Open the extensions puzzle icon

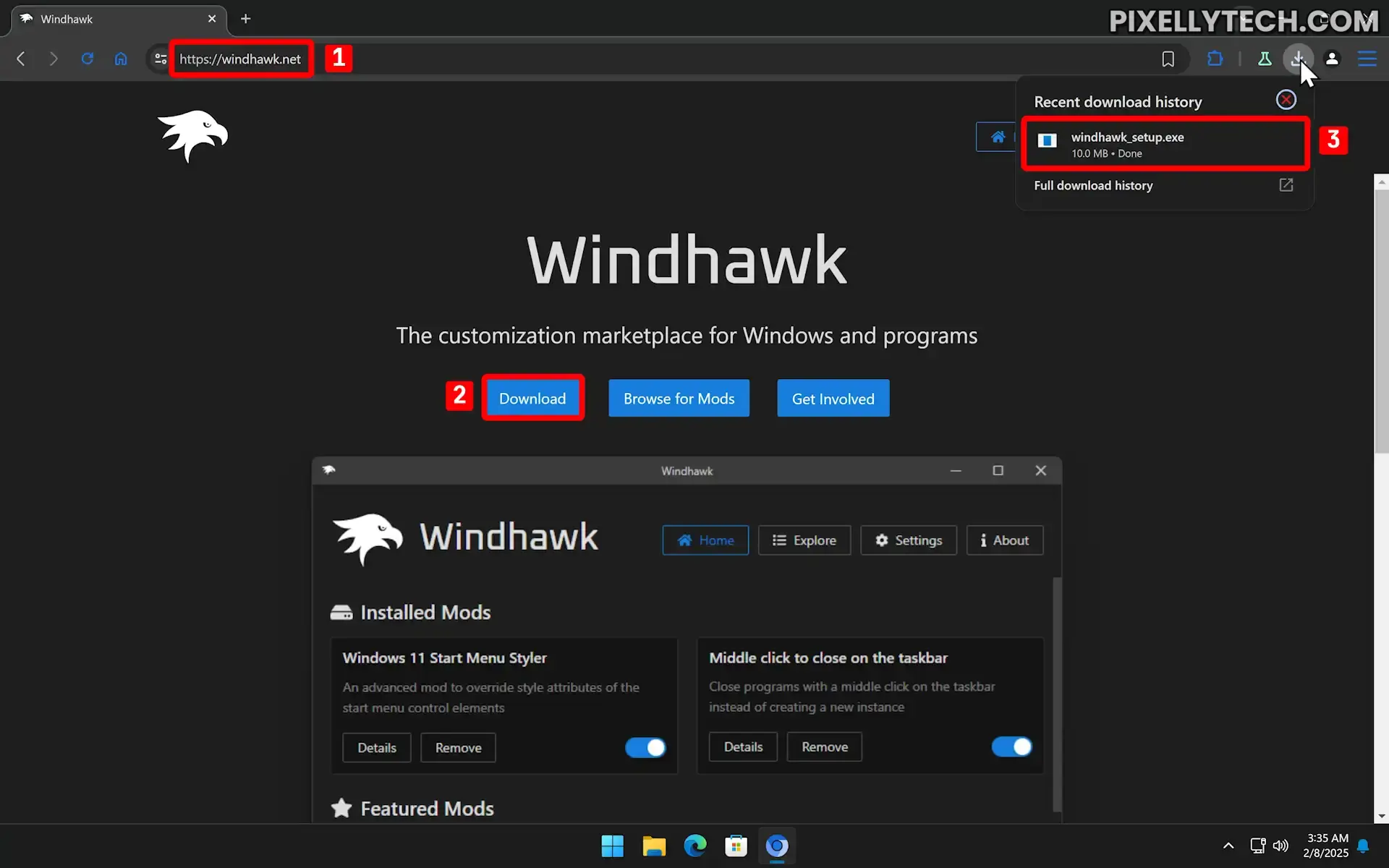pos(1215,59)
